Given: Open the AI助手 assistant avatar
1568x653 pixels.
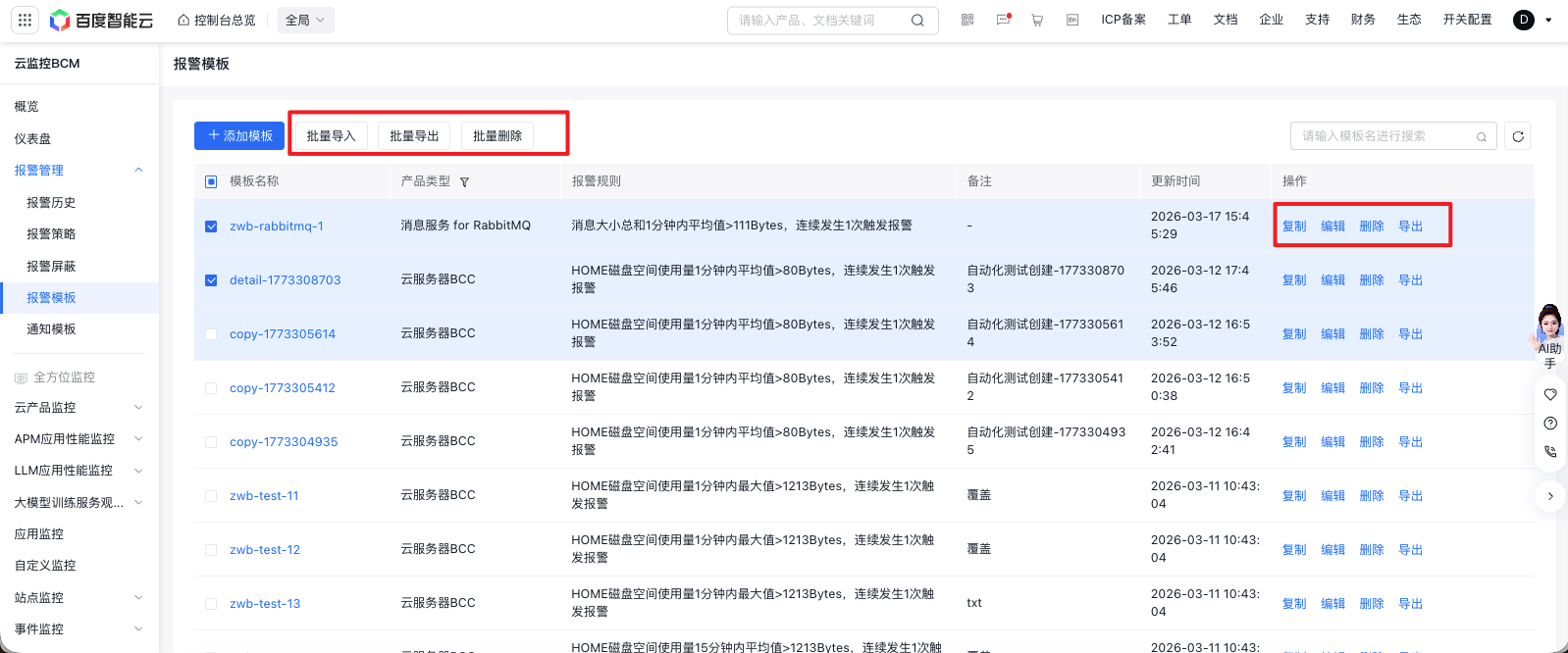Looking at the screenshot, I should (x=1549, y=326).
